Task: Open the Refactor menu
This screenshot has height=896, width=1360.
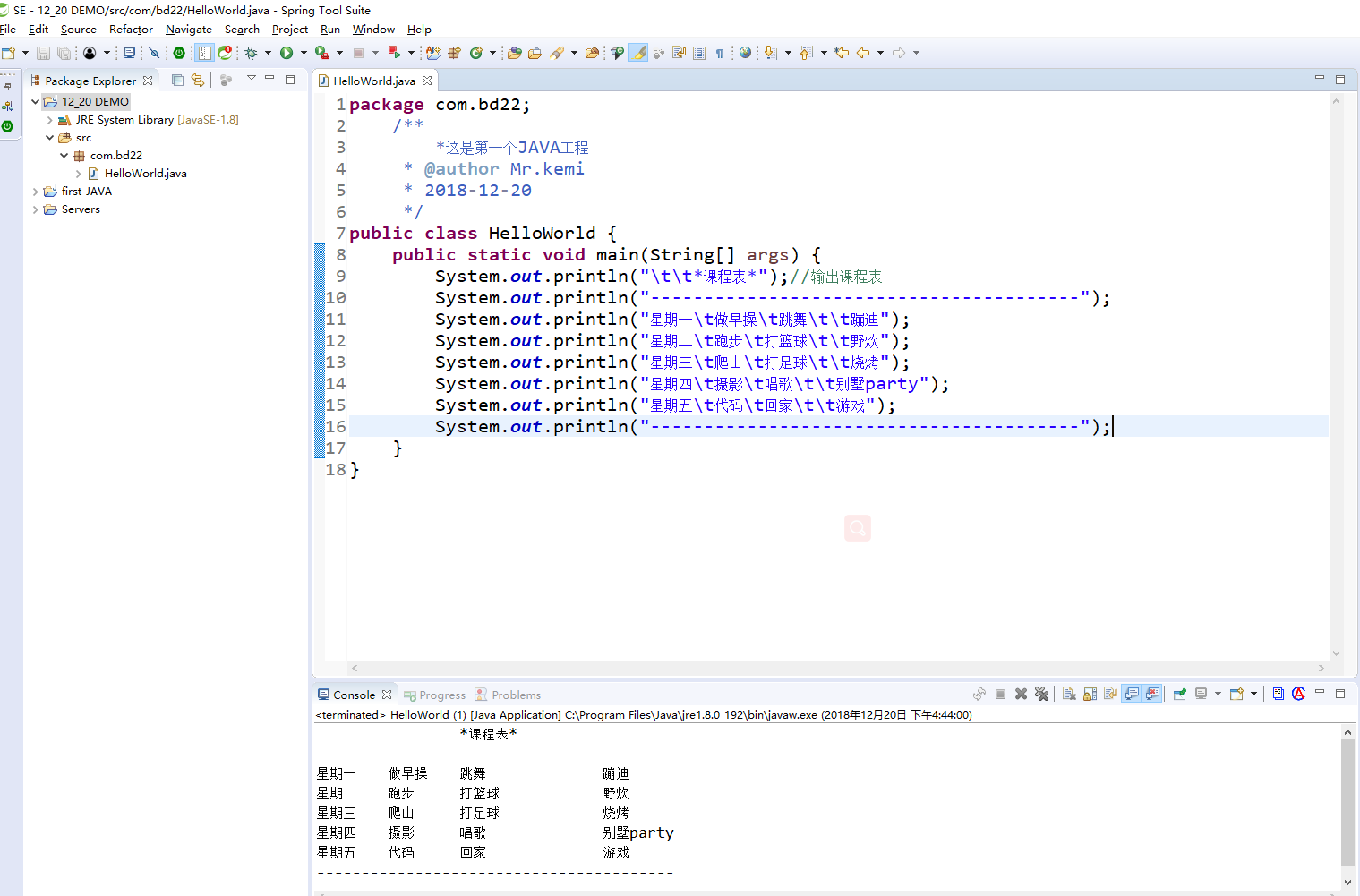Action: (131, 30)
